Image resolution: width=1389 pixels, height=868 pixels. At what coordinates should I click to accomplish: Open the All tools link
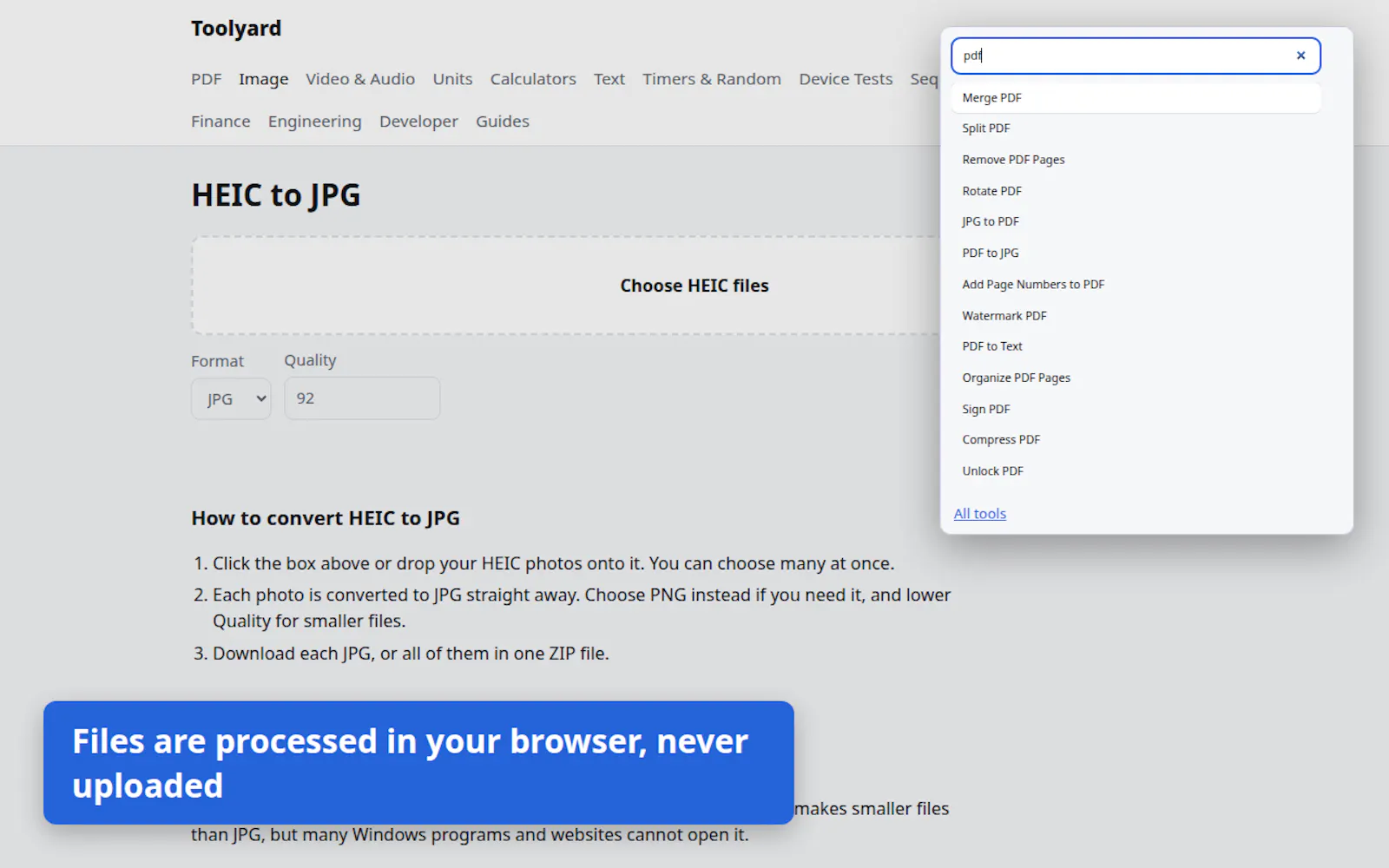click(x=980, y=514)
